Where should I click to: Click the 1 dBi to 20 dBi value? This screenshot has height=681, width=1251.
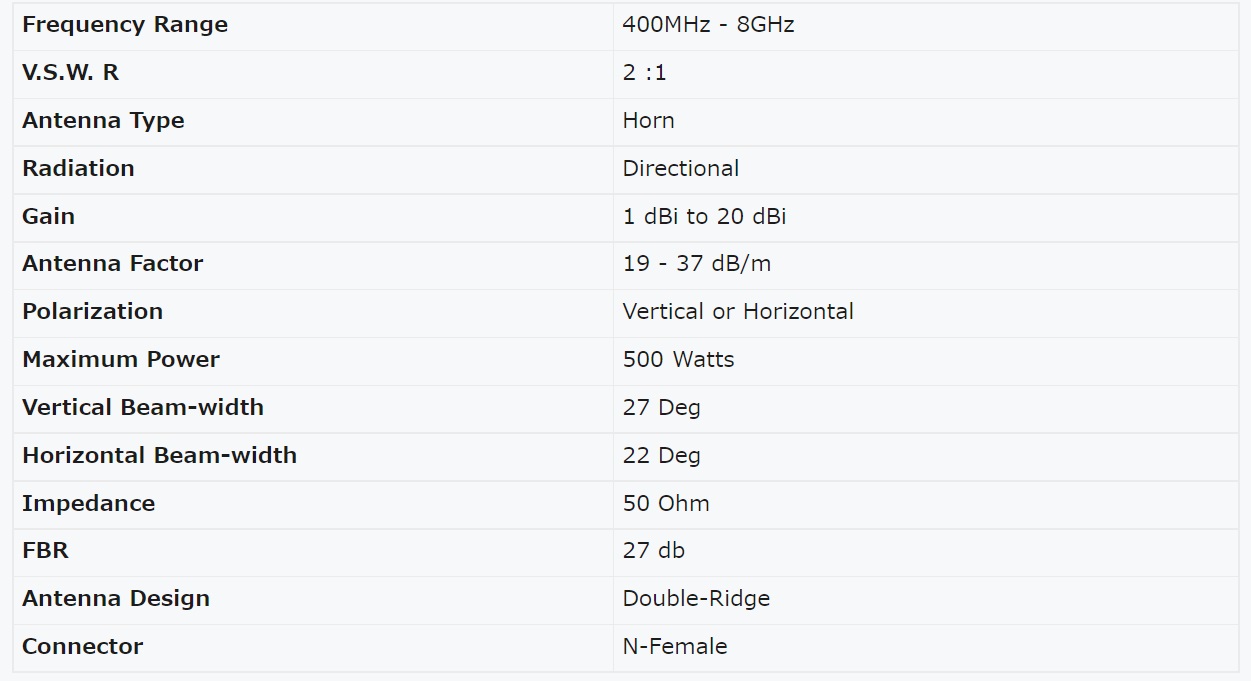coord(704,216)
